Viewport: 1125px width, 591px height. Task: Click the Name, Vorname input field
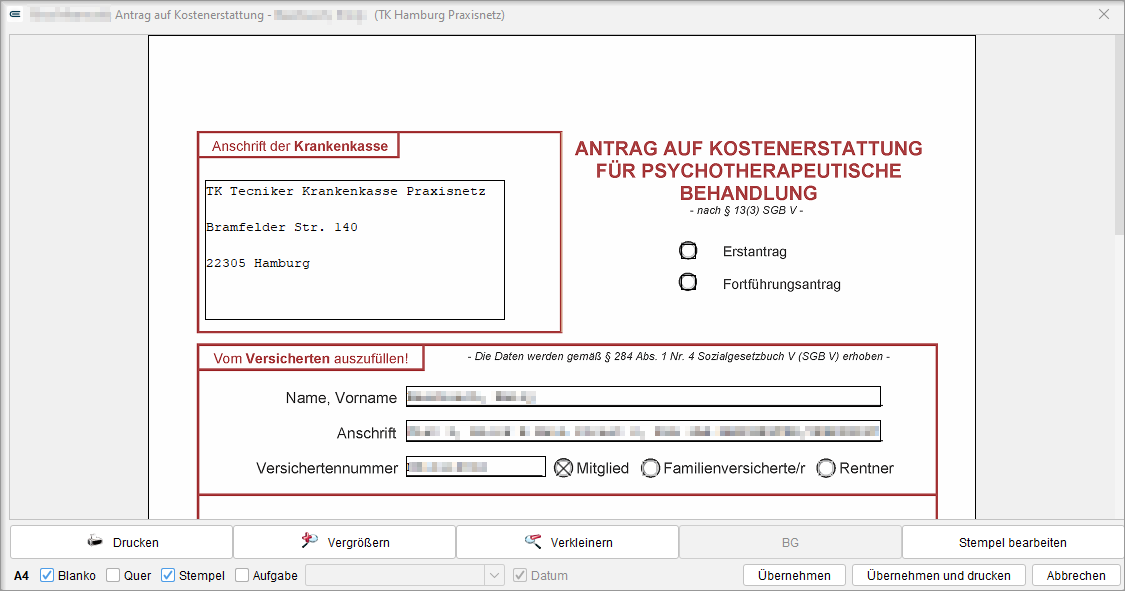click(644, 397)
